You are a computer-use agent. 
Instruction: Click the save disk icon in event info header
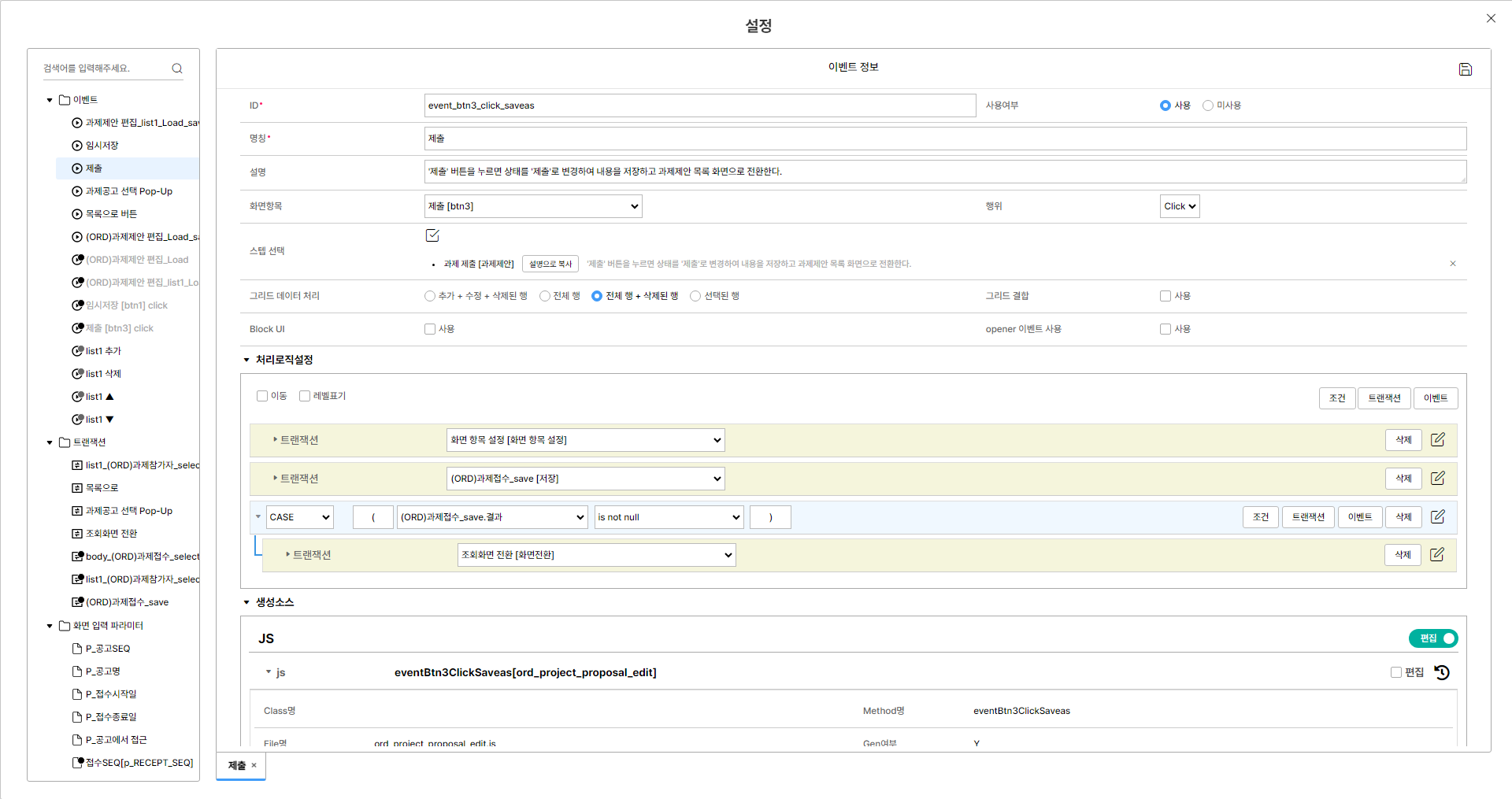1465,69
